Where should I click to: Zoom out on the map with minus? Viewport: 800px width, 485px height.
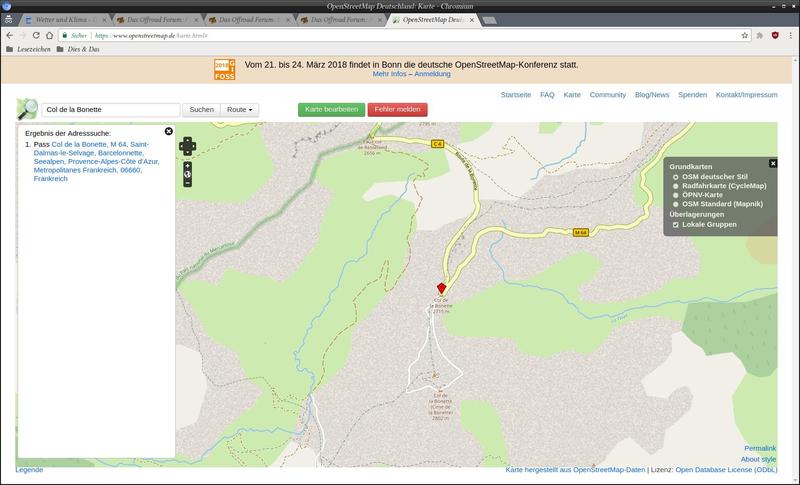(x=187, y=183)
